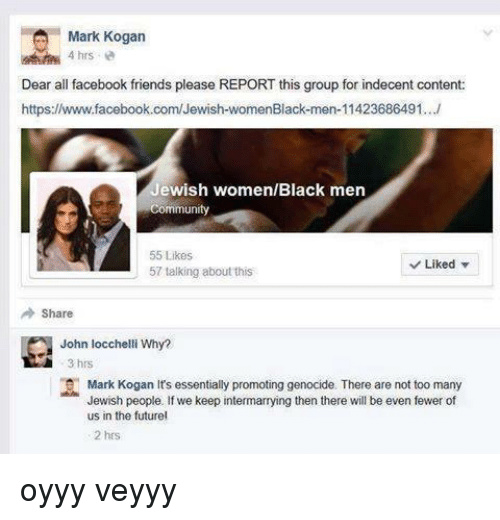Click the 3 hrs comment timestamp
Image resolution: width=500 pixels, height=520 pixels.
coord(80,363)
